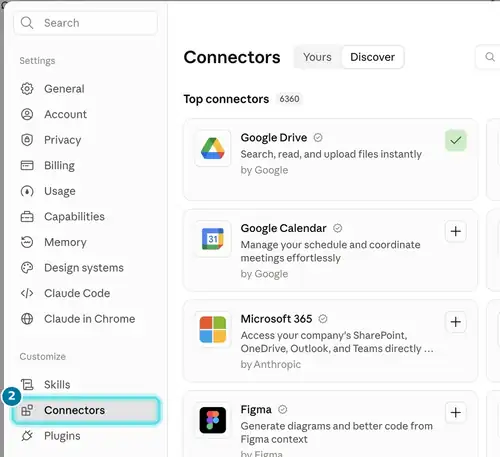The width and height of the screenshot is (500, 457).
Task: Open the Google Calendar connector title
Action: click(x=283, y=228)
